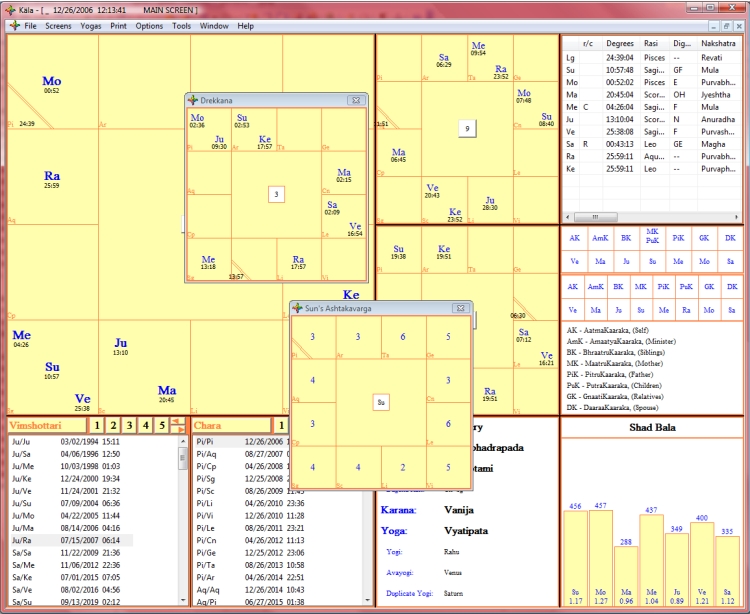Select the Sa/Ke row dated 07/01/2015
The image size is (750, 614).
click(71, 577)
